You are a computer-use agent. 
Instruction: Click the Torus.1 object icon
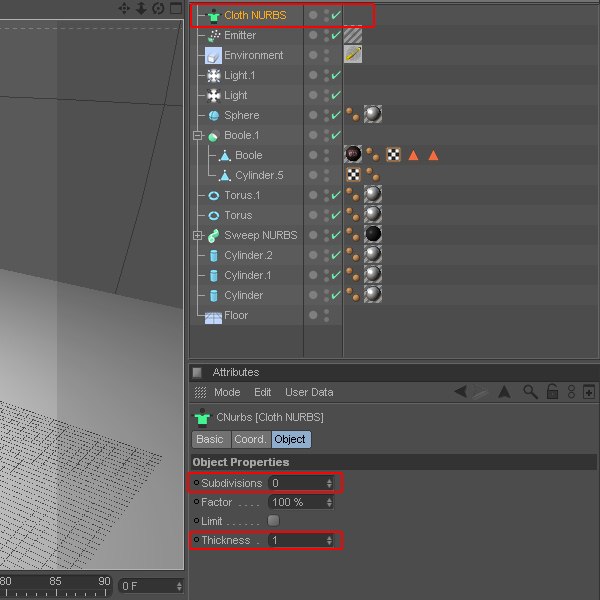point(214,196)
